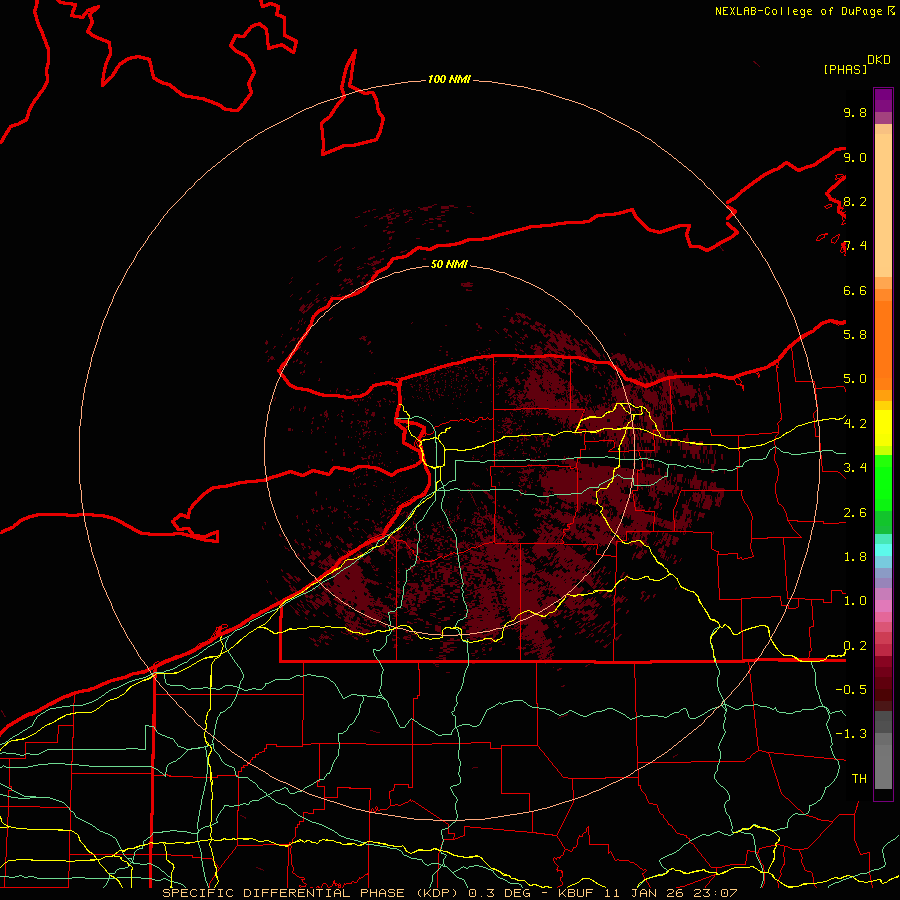Click the TH threshold label on the scale
The height and width of the screenshot is (900, 900).
(858, 778)
